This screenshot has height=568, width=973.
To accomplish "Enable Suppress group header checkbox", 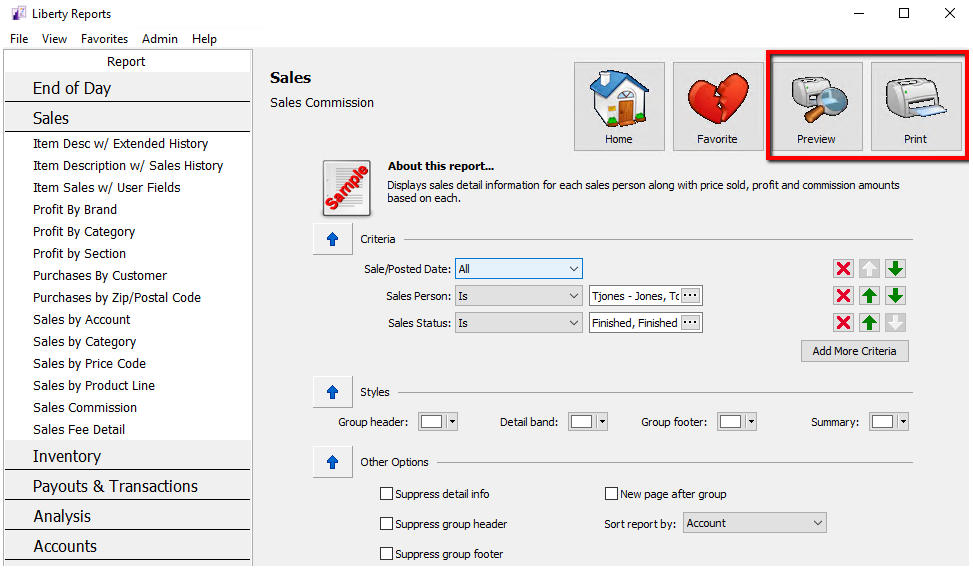I will pyautogui.click(x=386, y=523).
